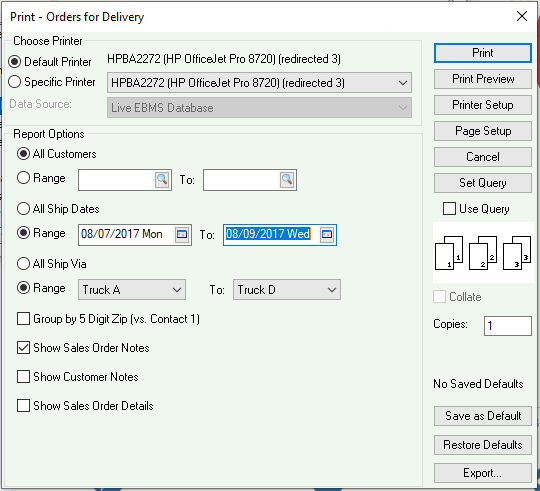The width and height of the screenshot is (540, 491).
Task: Click into the Copies input field
Action: click(x=508, y=325)
